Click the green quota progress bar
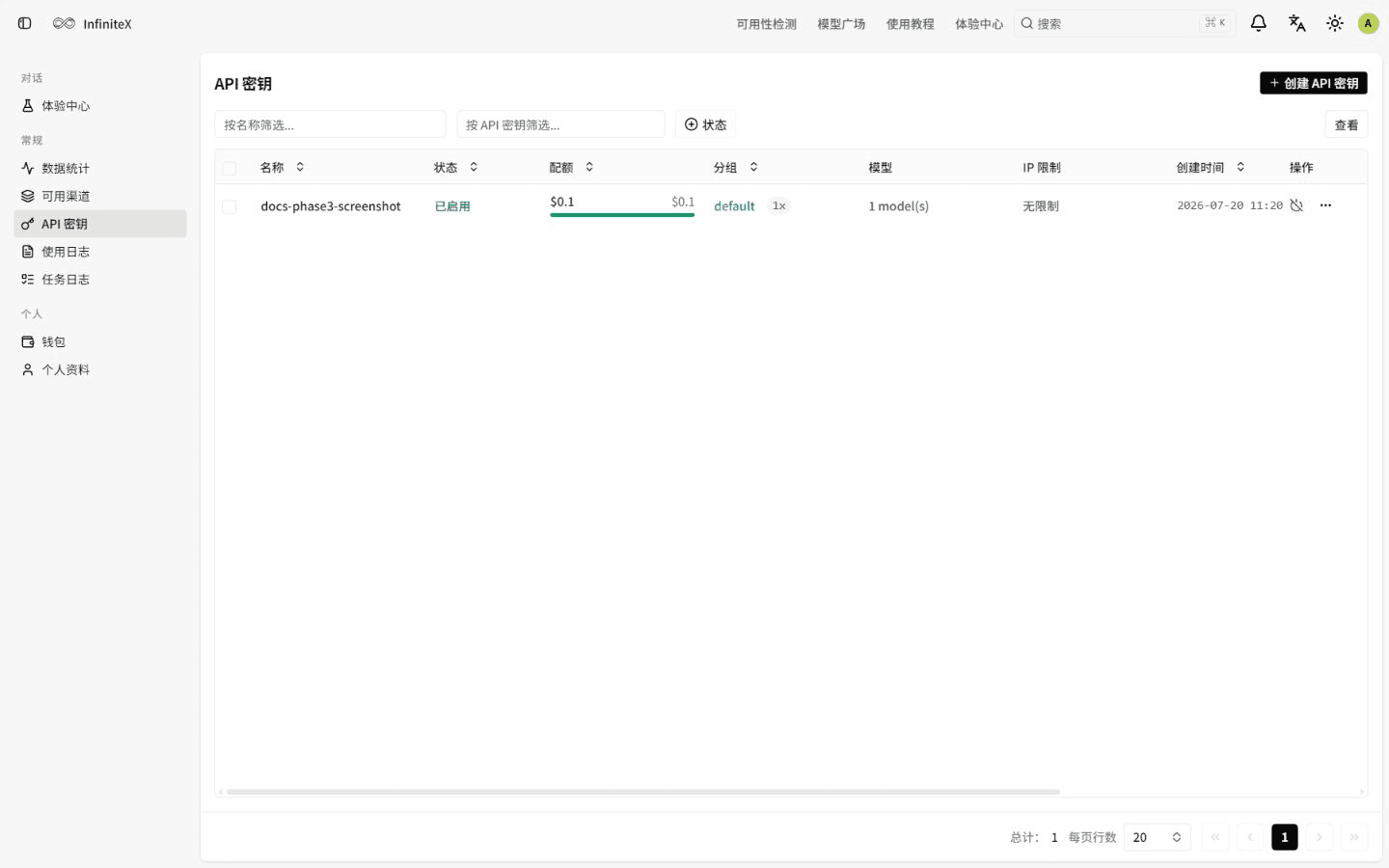This screenshot has width=1389, height=868. (x=622, y=215)
